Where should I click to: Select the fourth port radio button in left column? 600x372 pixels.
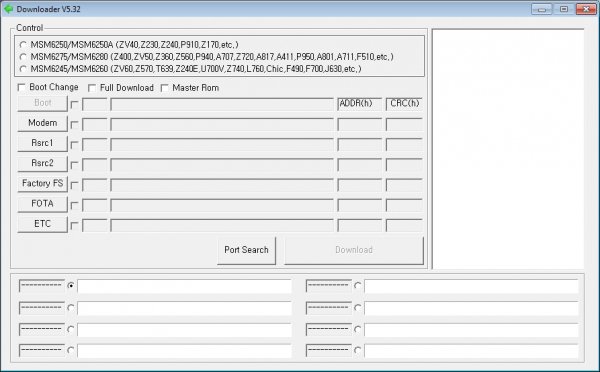[71, 350]
